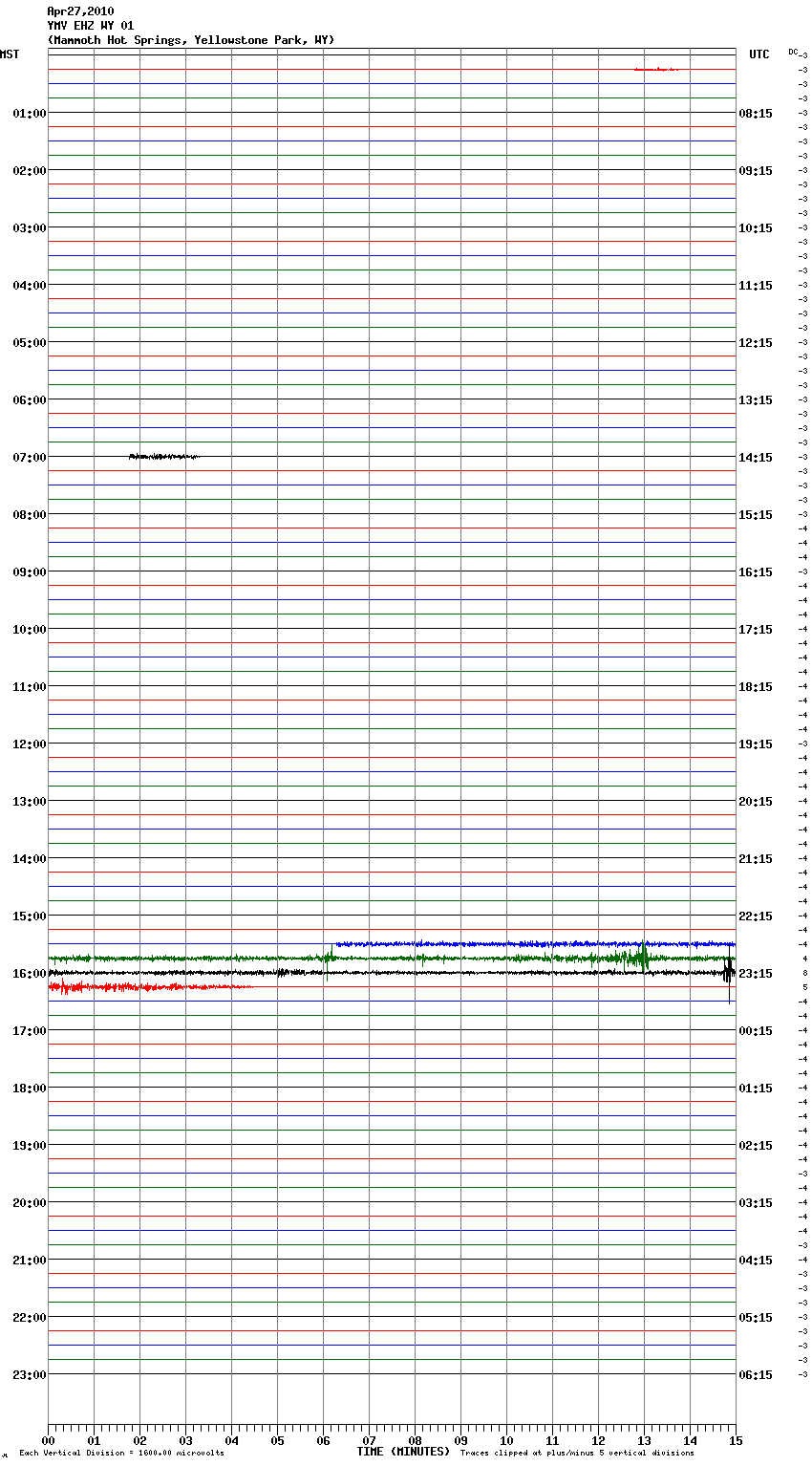Click the TIME (MINUTES) axis title
812x1466 pixels.
tap(403, 1452)
